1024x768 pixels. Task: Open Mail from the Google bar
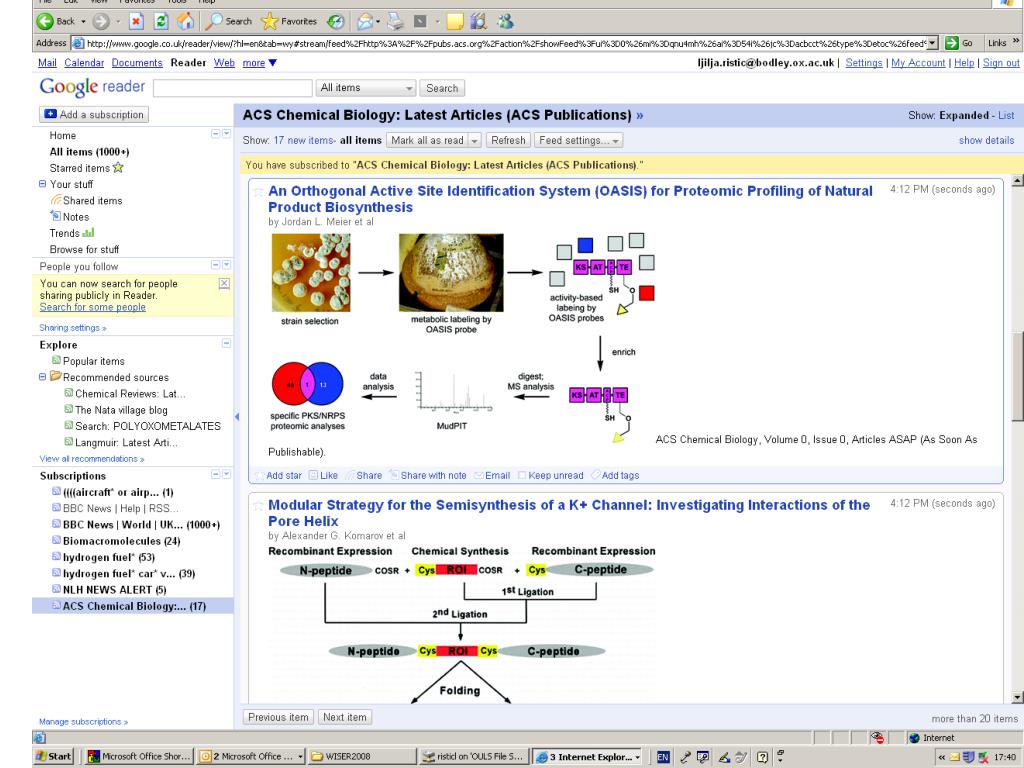[47, 63]
